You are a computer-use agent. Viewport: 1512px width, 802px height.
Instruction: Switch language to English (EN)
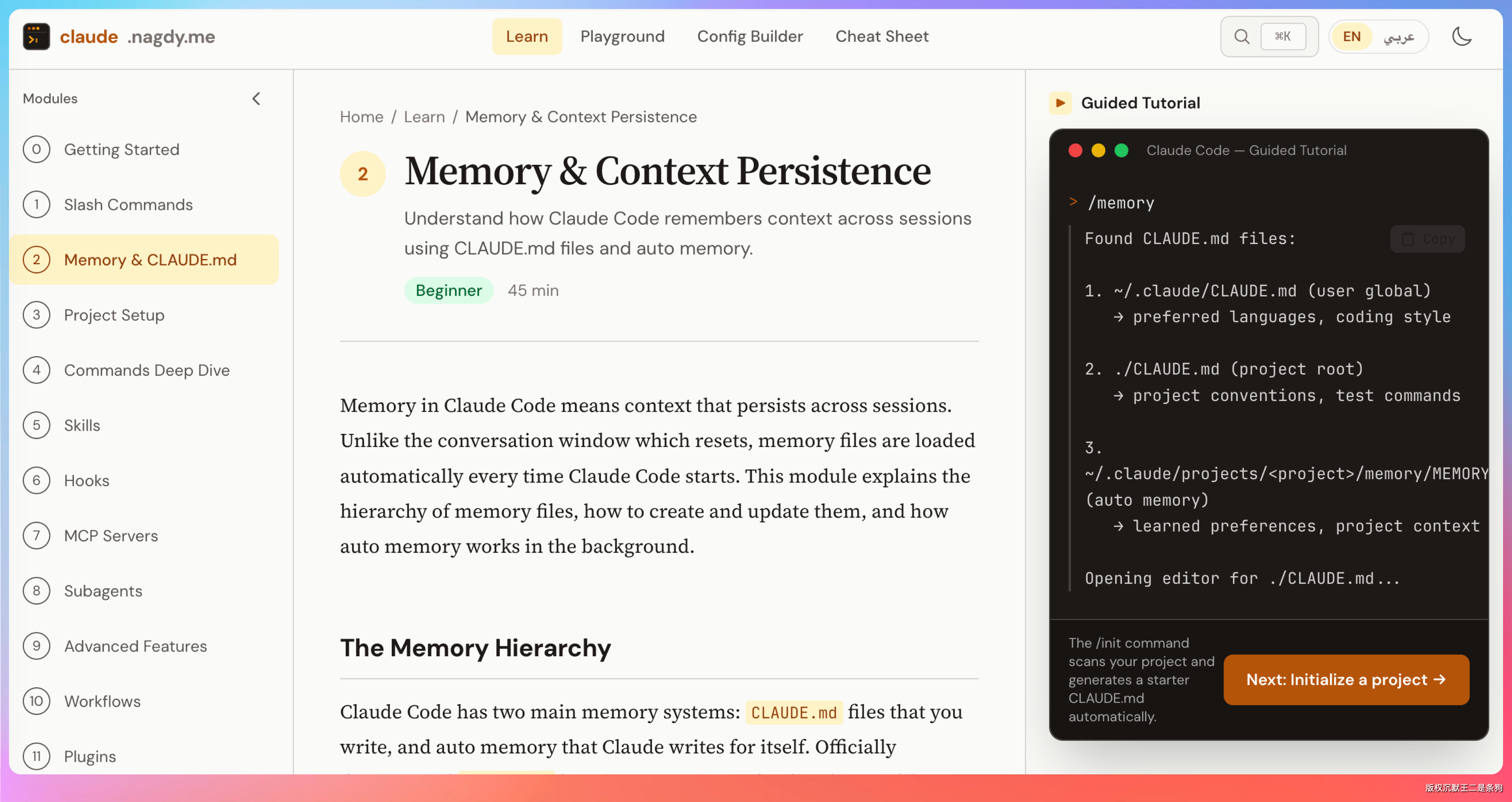click(x=1351, y=36)
